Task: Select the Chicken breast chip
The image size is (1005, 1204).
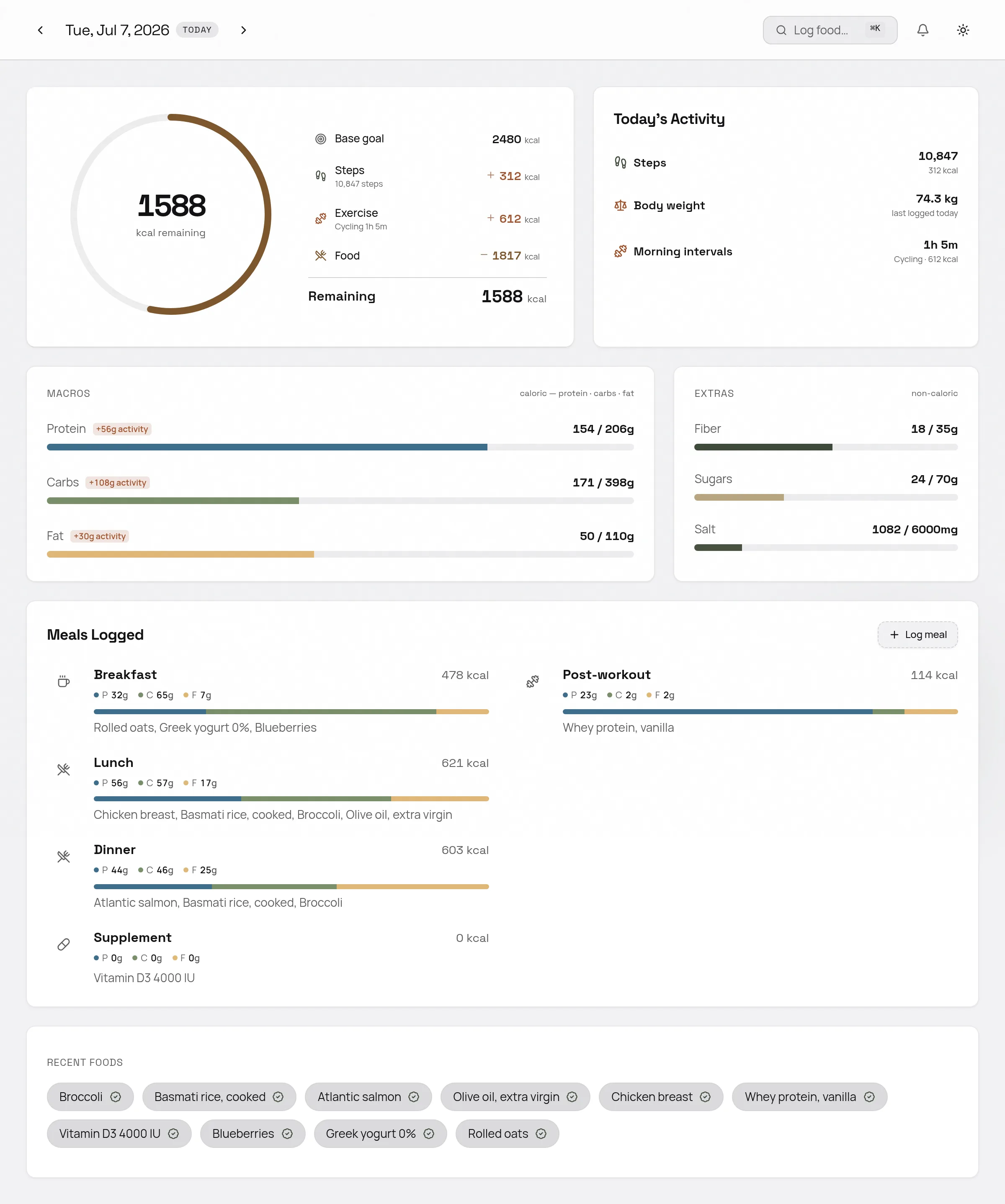Action: point(661,1097)
